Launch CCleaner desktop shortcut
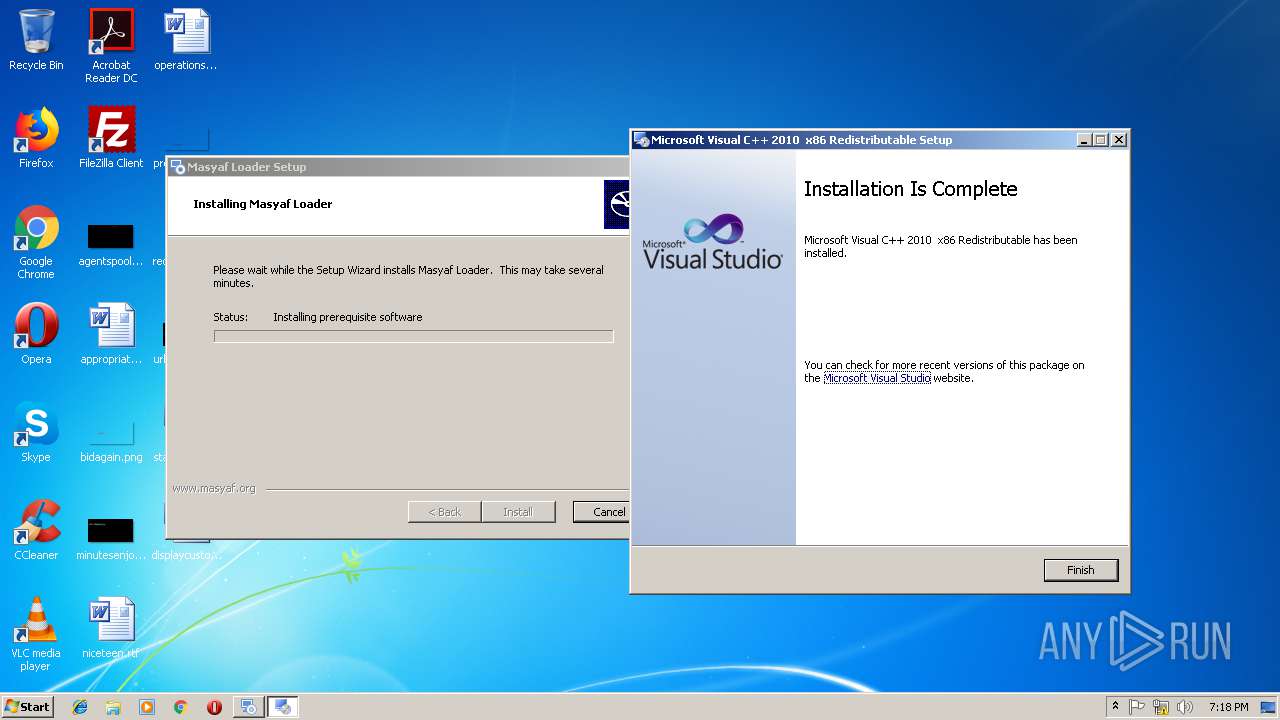This screenshot has height=720, width=1280. (x=36, y=530)
